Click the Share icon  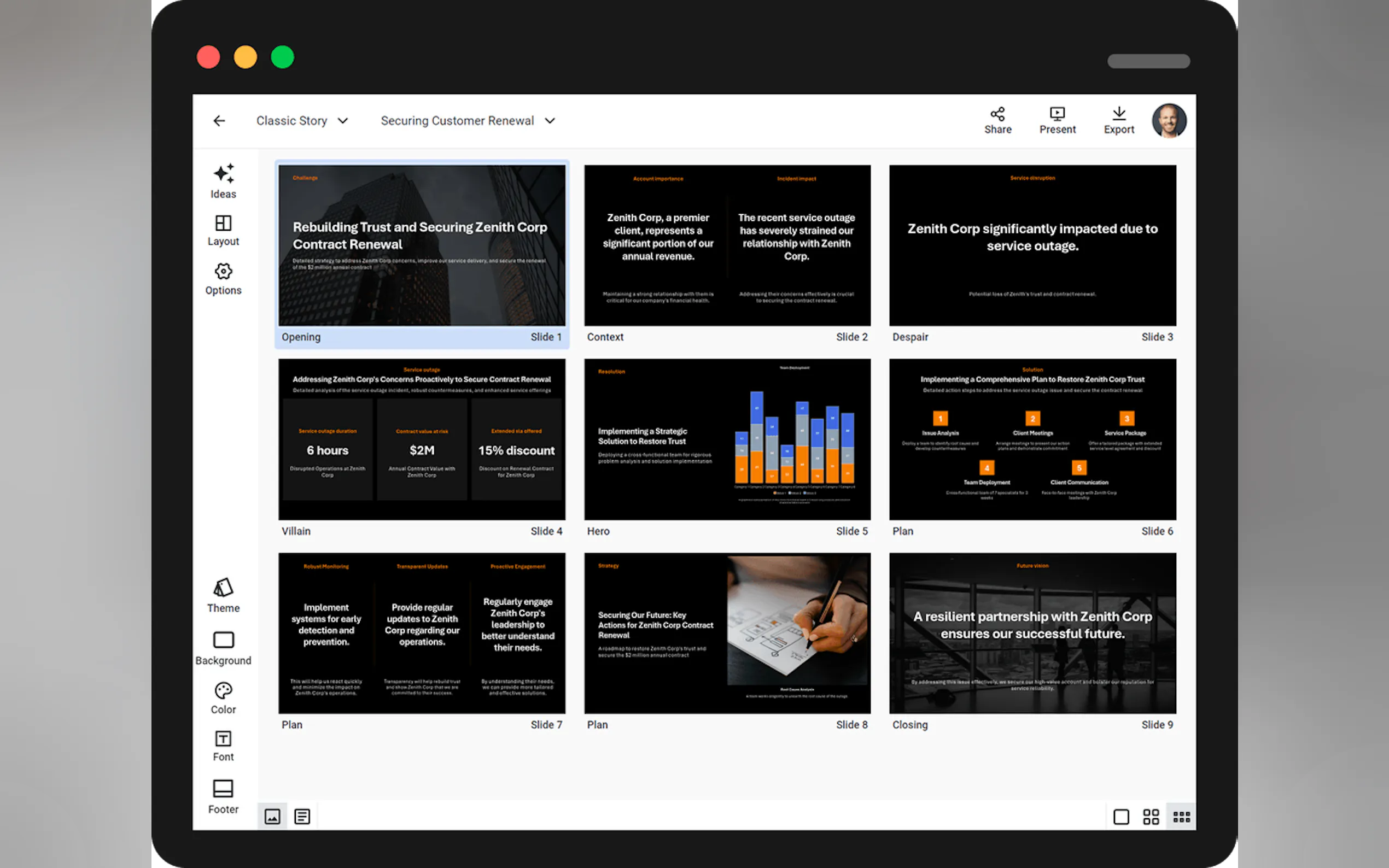click(997, 114)
